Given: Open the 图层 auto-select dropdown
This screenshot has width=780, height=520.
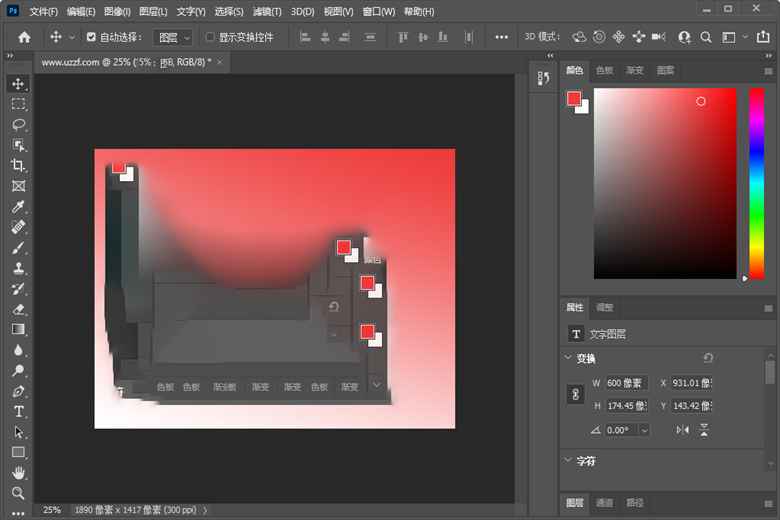Looking at the screenshot, I should [x=173, y=37].
